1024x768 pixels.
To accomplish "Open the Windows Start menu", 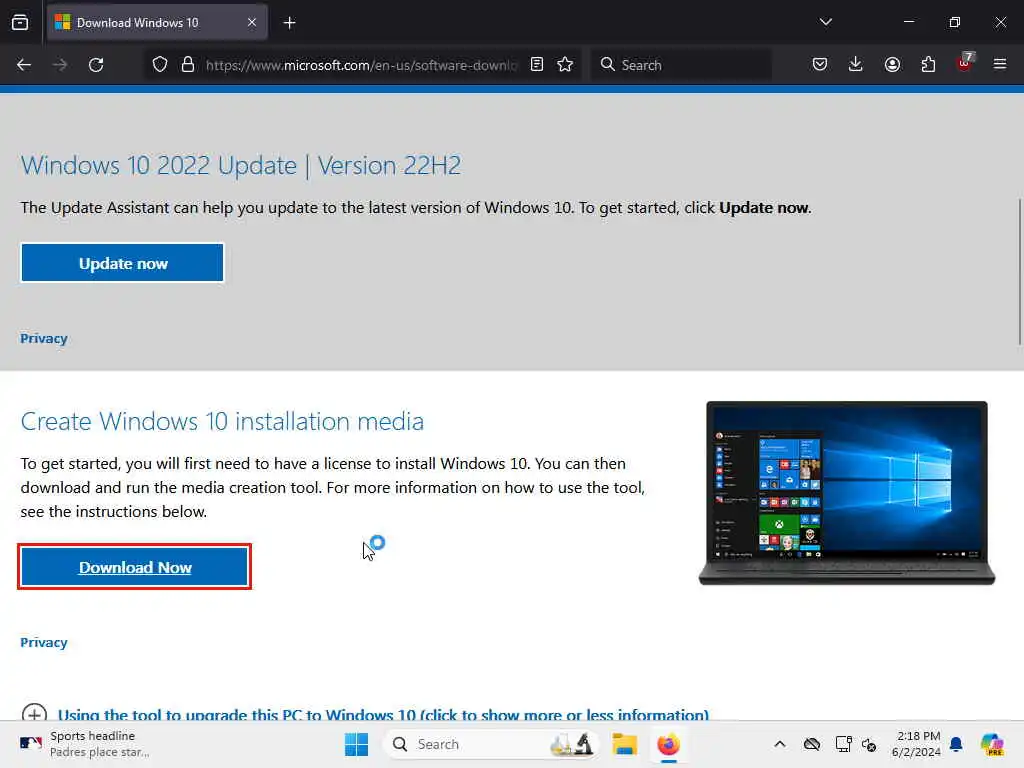I will (x=357, y=744).
